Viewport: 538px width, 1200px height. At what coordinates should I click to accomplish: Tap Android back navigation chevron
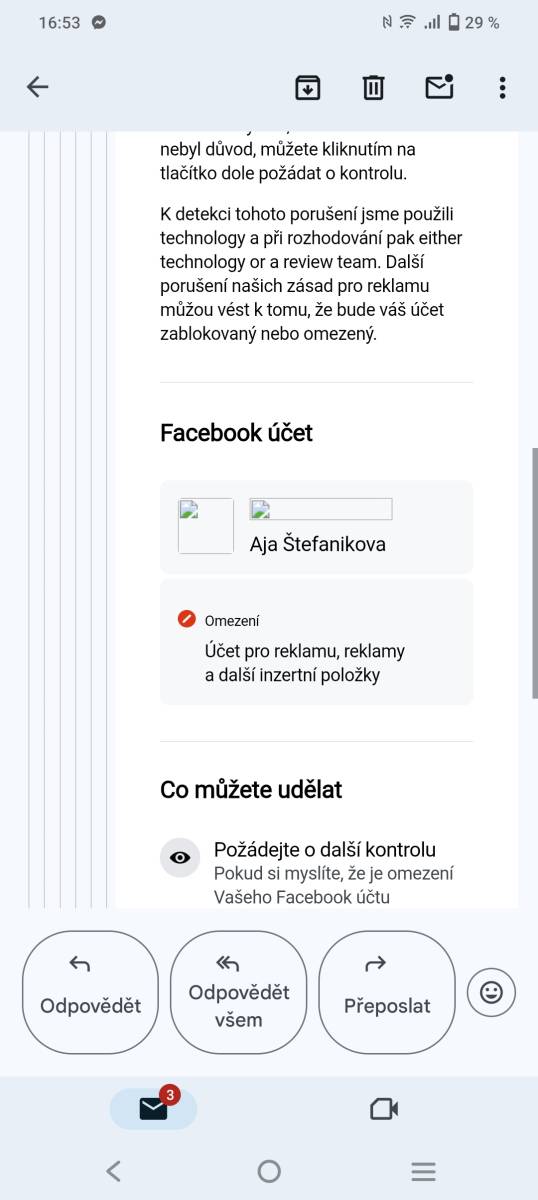(113, 1171)
